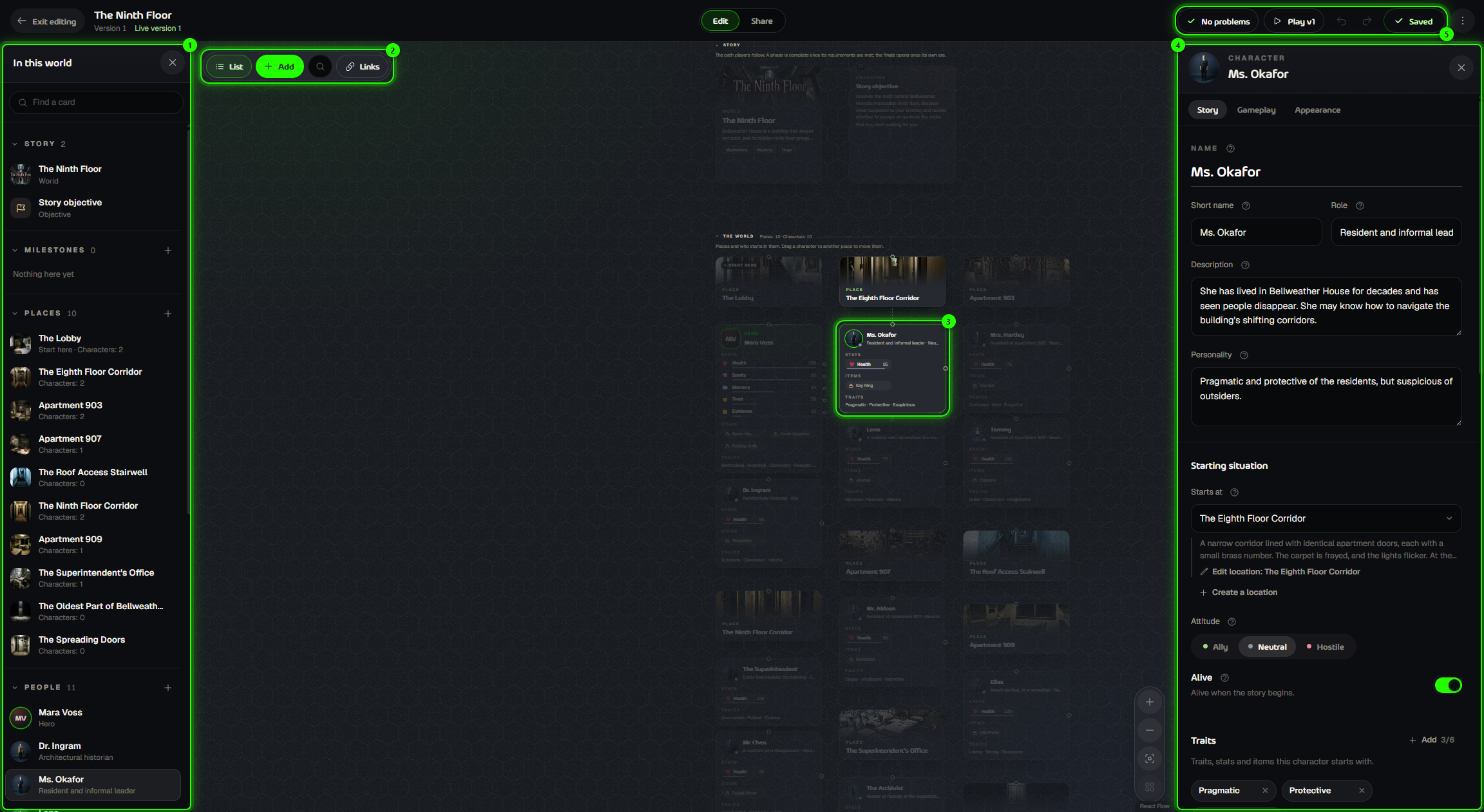
Task: Click the undo arrow icon
Action: point(1341,21)
